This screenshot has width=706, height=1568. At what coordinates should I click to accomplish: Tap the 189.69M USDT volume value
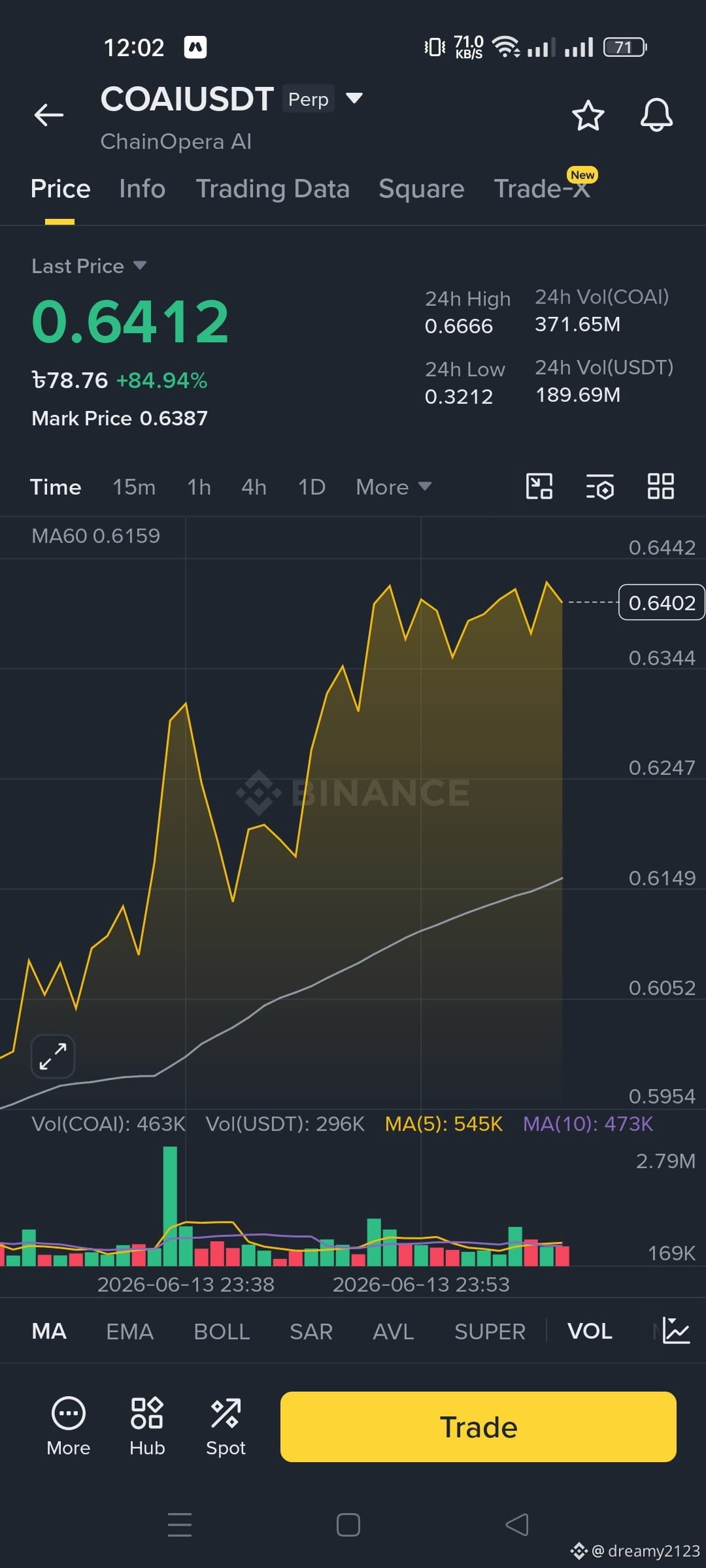pyautogui.click(x=578, y=395)
